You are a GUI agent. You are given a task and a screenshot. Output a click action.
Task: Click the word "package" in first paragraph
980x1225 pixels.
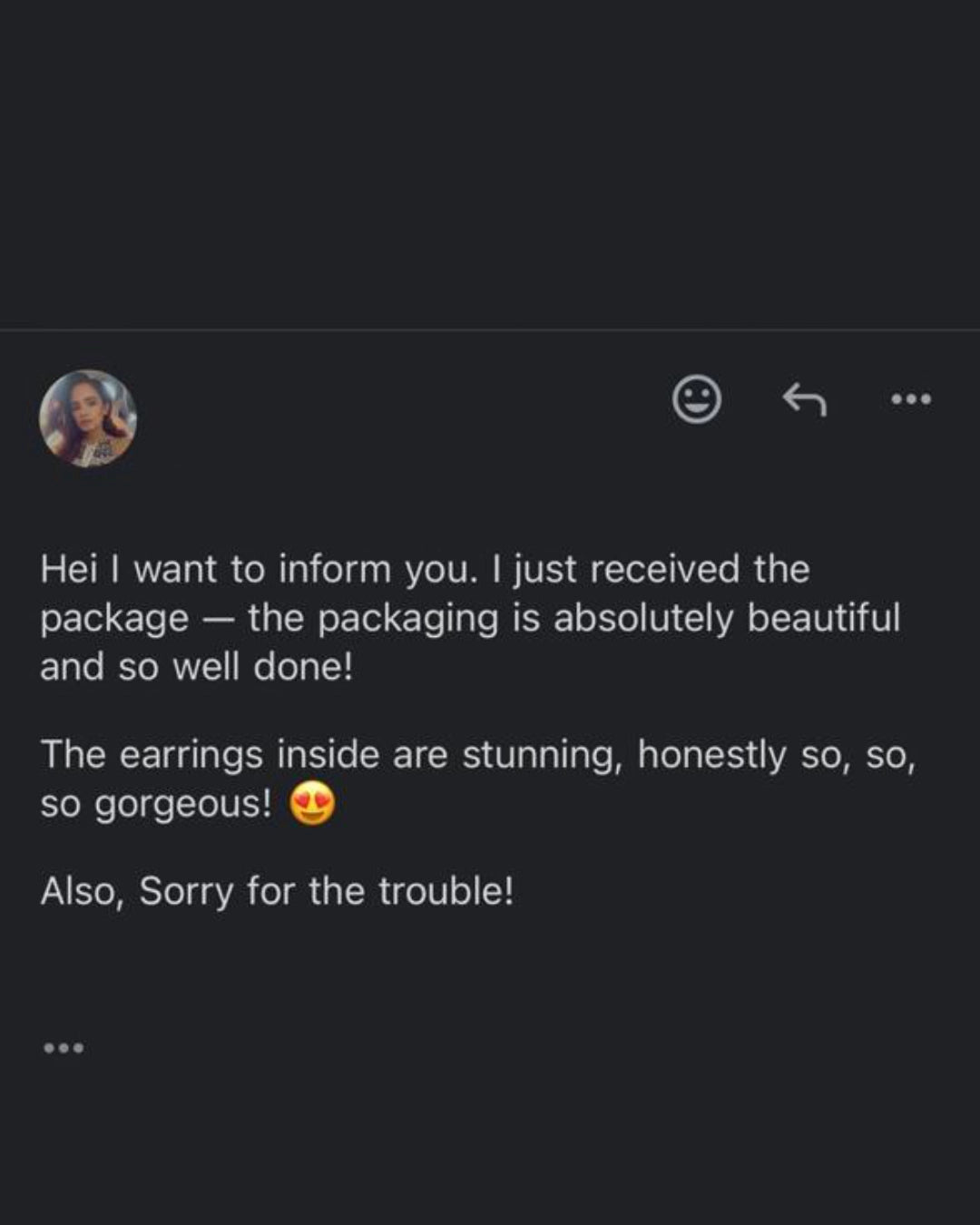[x=114, y=619]
